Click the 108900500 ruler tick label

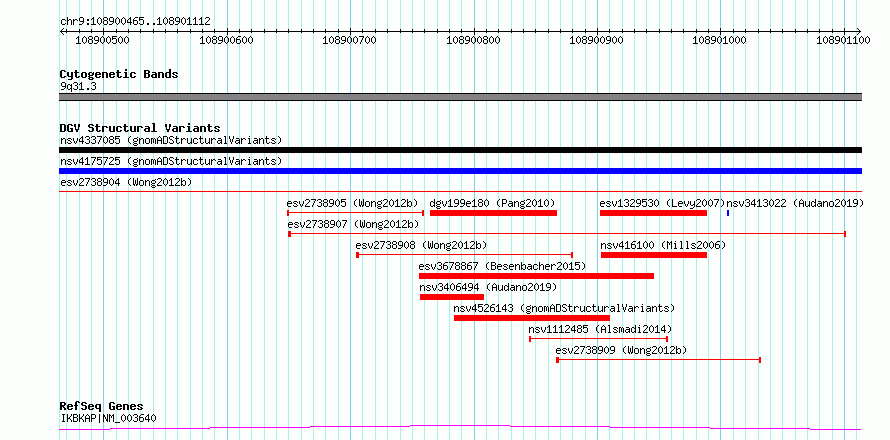tap(102, 40)
